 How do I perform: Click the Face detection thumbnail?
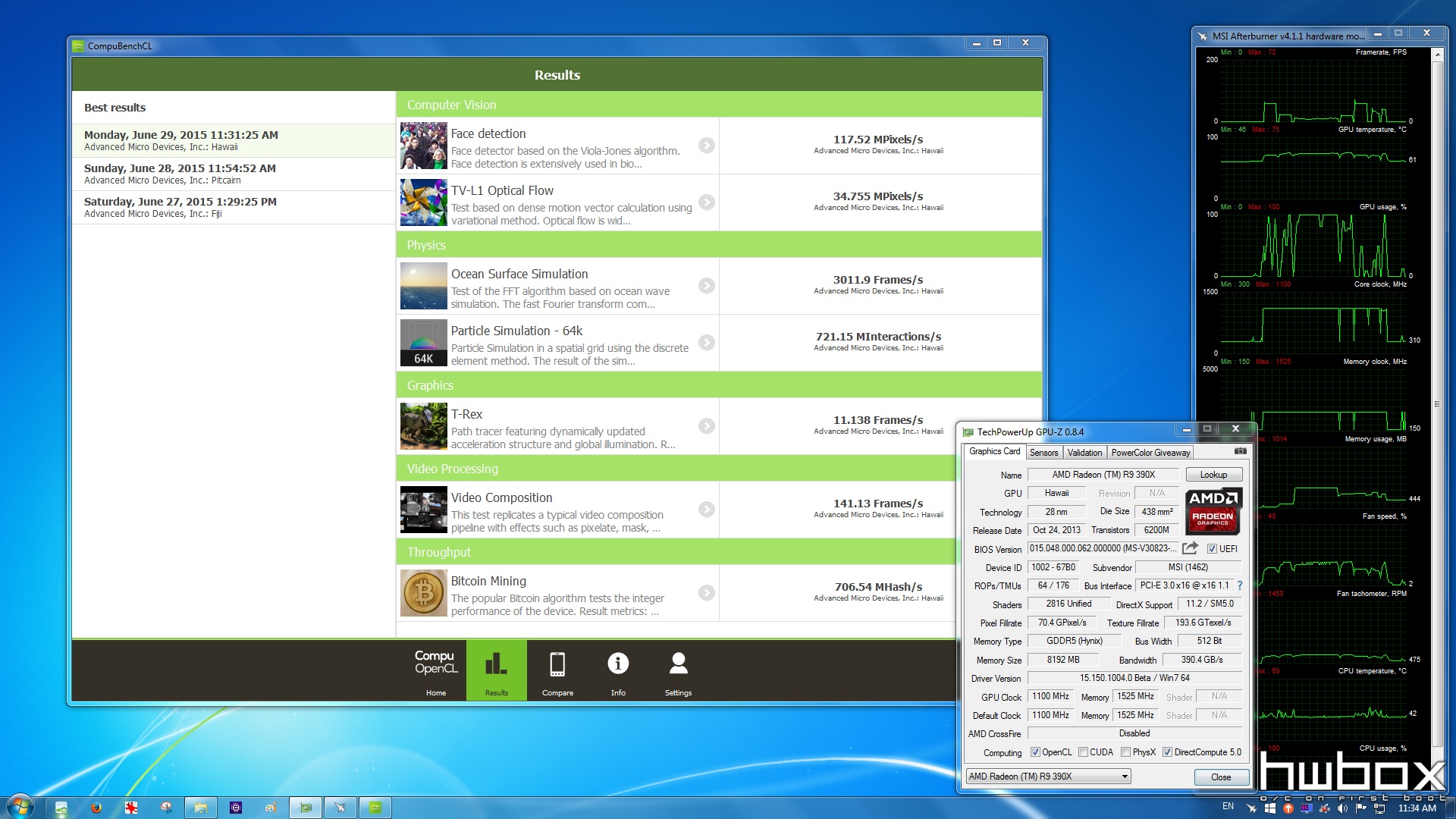tap(424, 146)
